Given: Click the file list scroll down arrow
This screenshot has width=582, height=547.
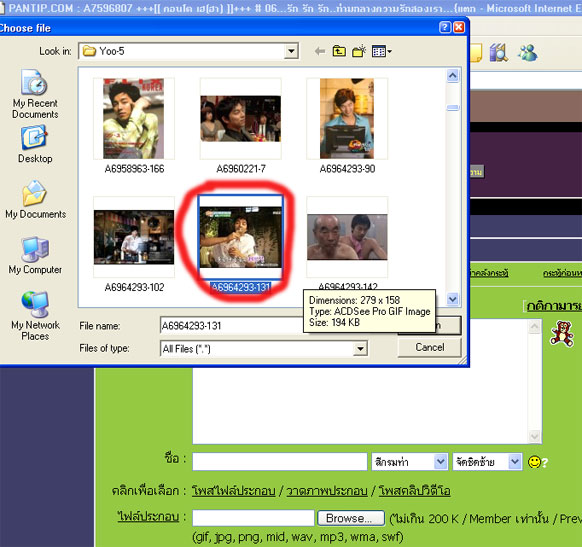Looking at the screenshot, I should click(452, 299).
